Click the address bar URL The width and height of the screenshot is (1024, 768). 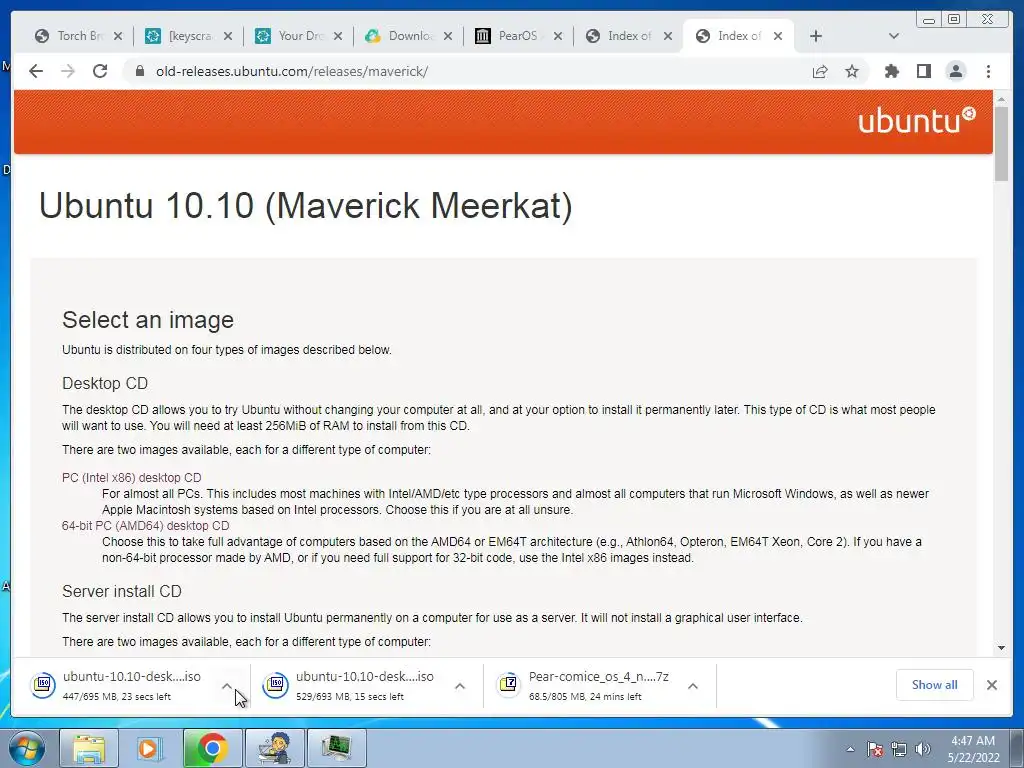coord(292,71)
